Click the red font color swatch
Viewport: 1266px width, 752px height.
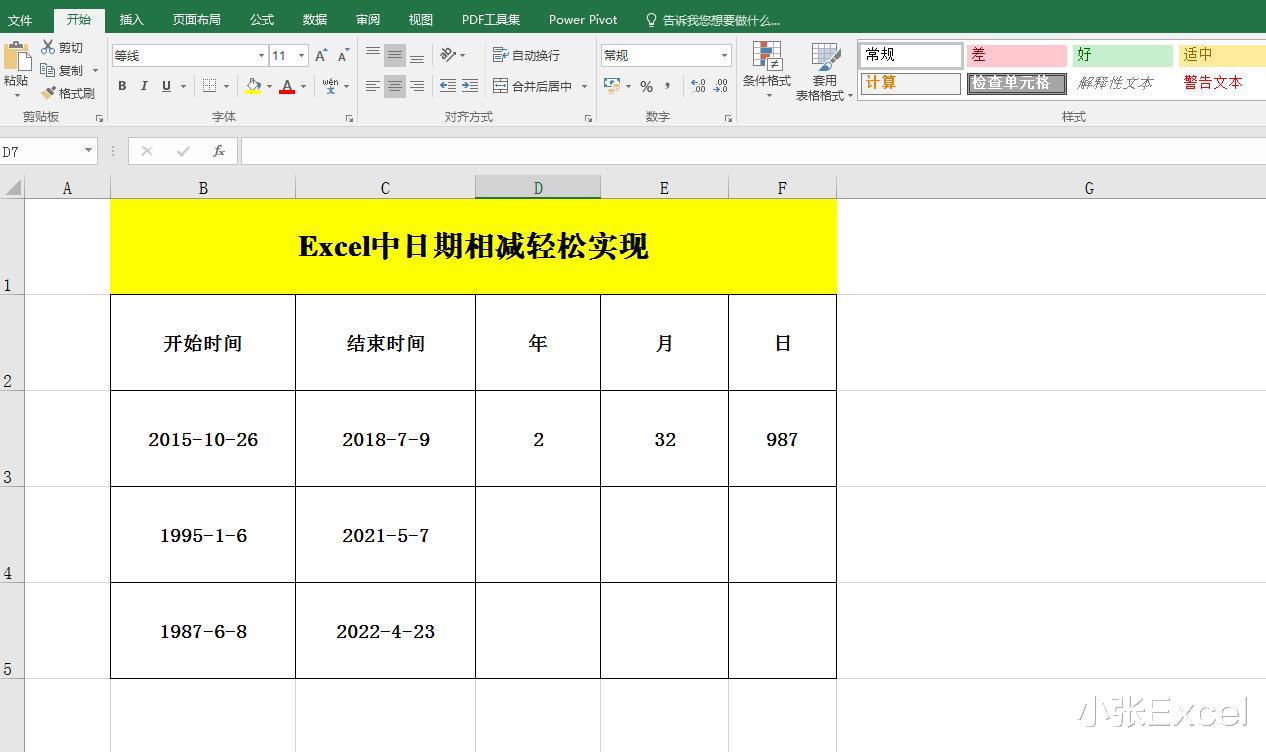coord(287,87)
